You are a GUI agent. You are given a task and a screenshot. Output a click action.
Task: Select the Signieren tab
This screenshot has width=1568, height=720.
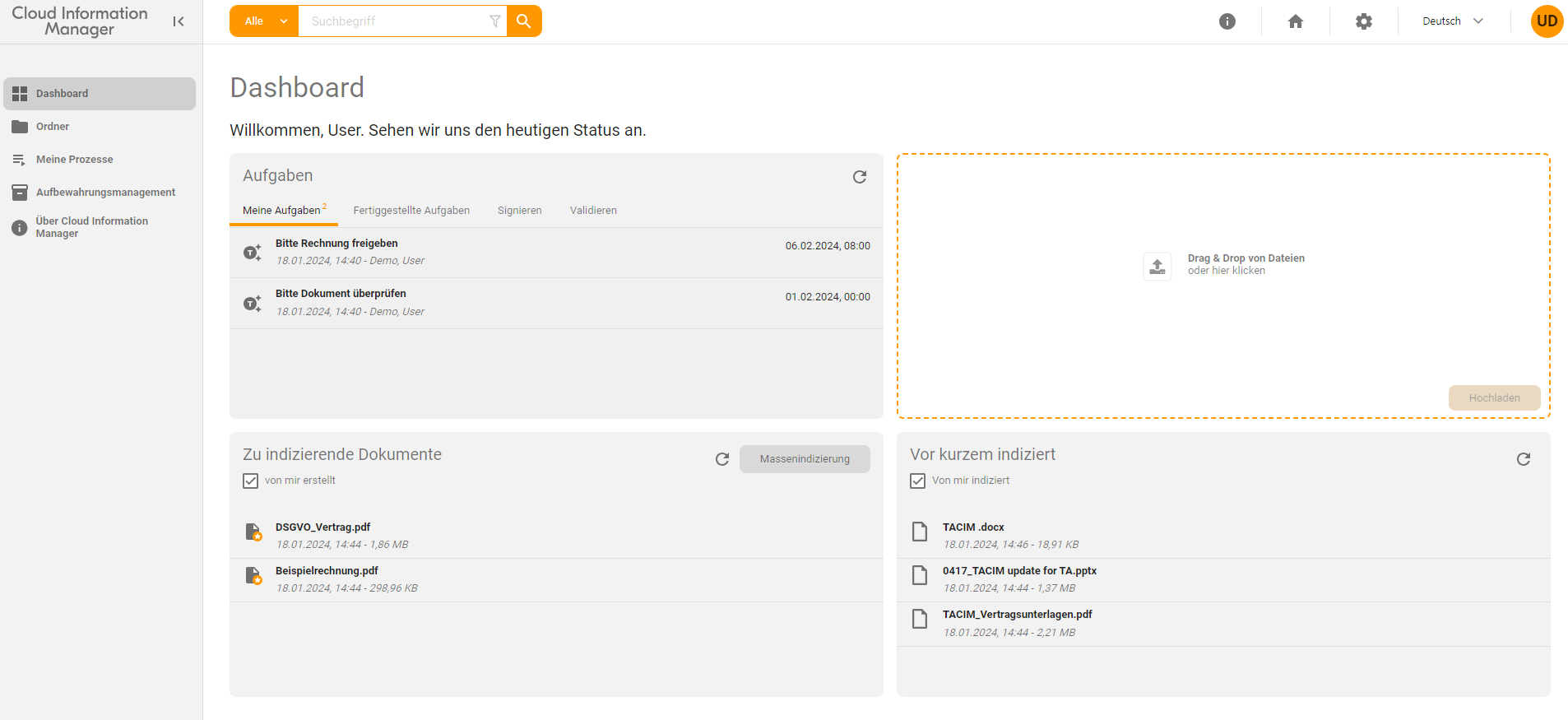[x=519, y=211]
